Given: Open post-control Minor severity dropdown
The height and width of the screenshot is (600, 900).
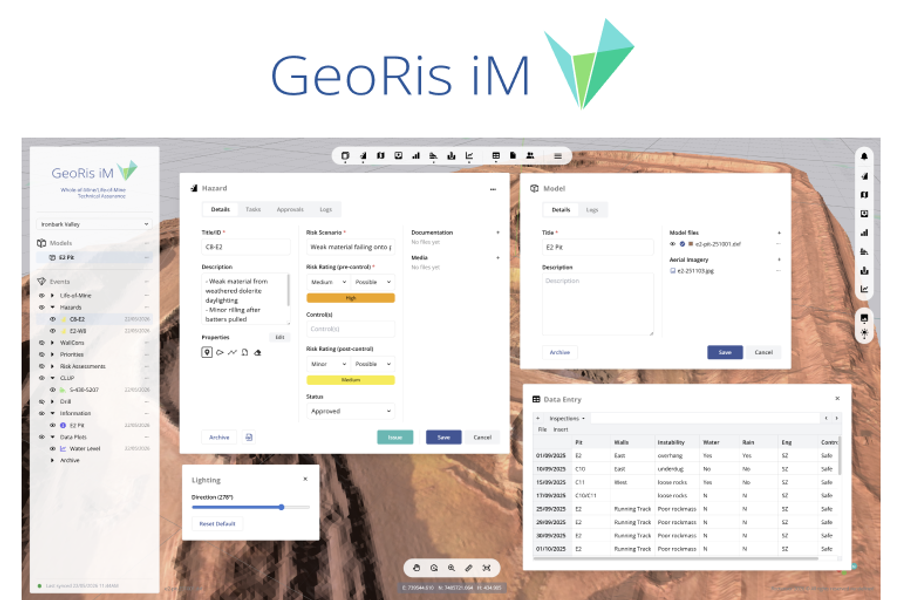Looking at the screenshot, I should coord(328,364).
